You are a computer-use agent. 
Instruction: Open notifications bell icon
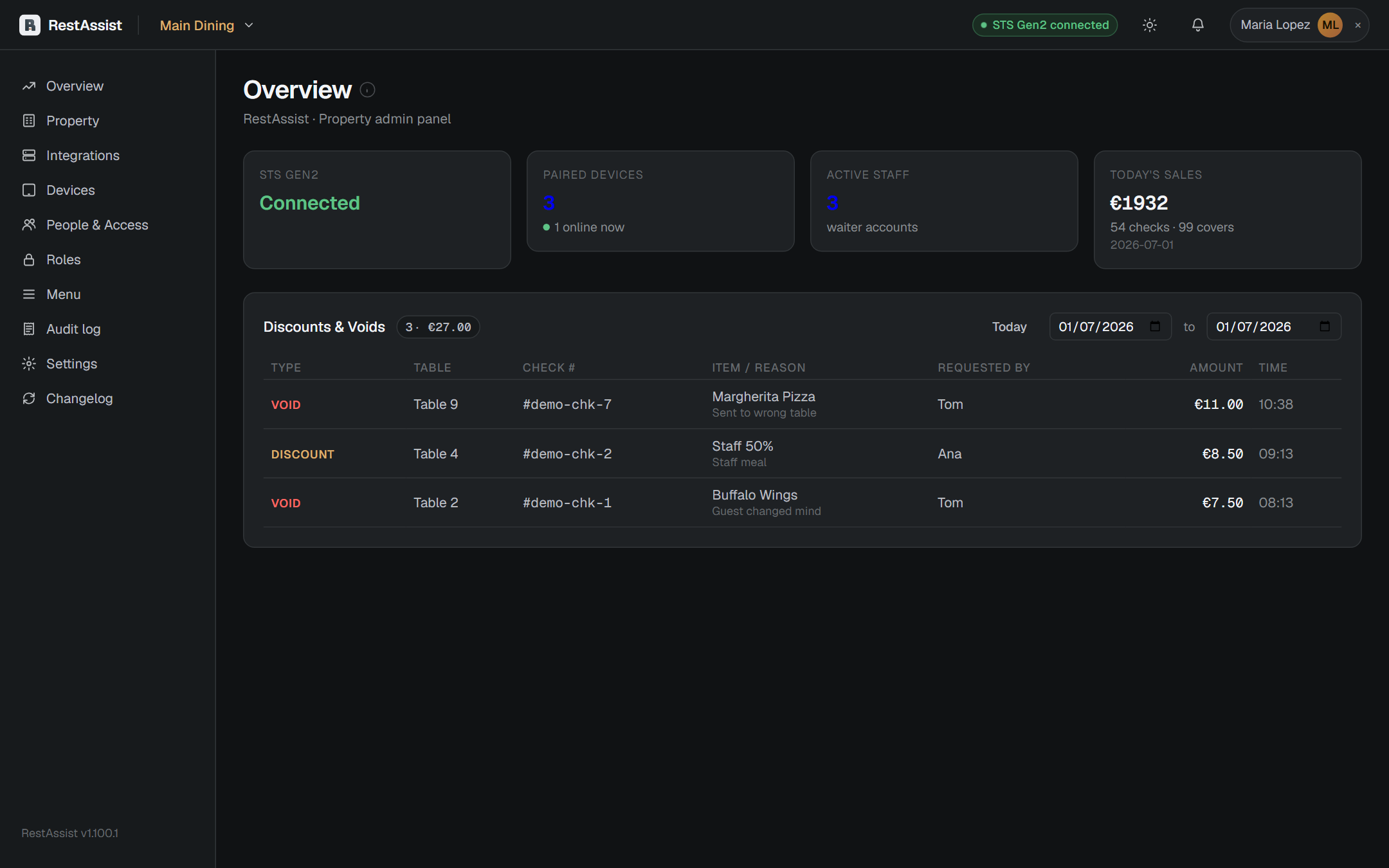(x=1197, y=25)
